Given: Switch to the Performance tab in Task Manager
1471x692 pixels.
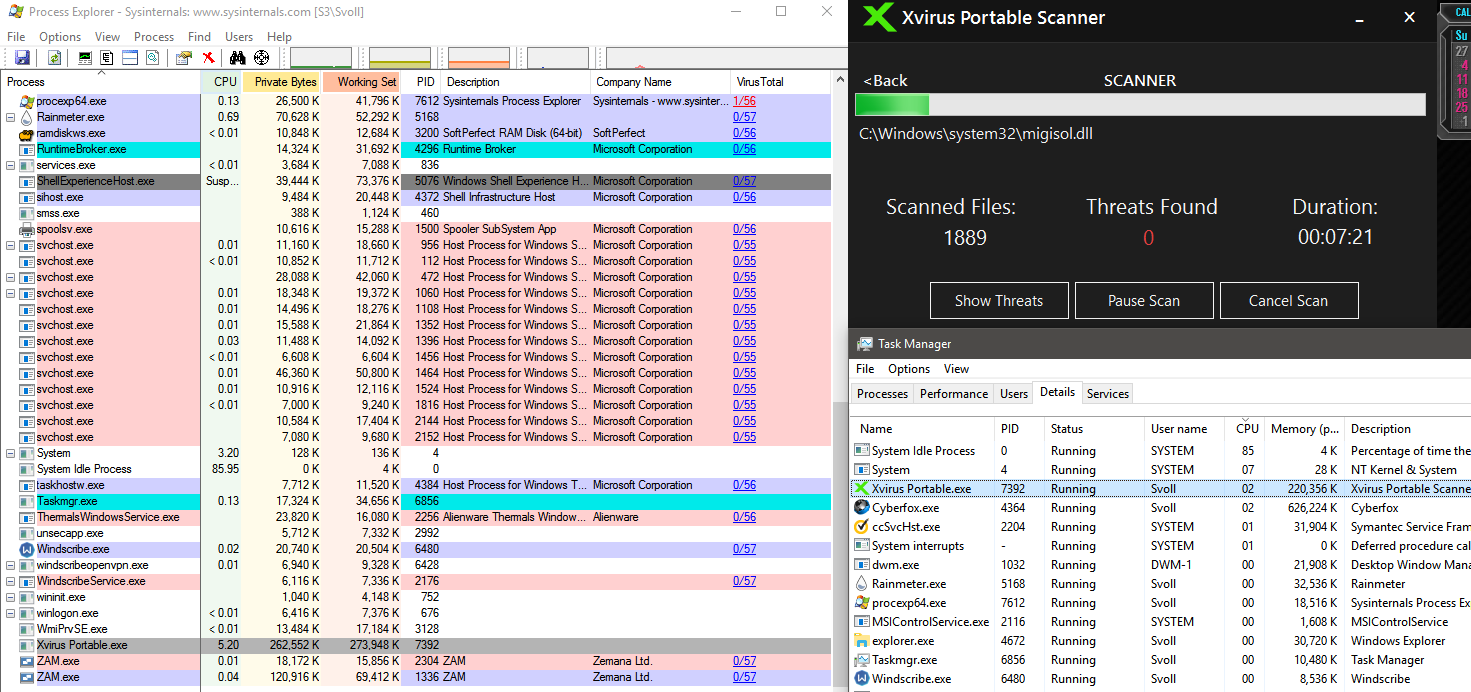Looking at the screenshot, I should click(x=953, y=394).
